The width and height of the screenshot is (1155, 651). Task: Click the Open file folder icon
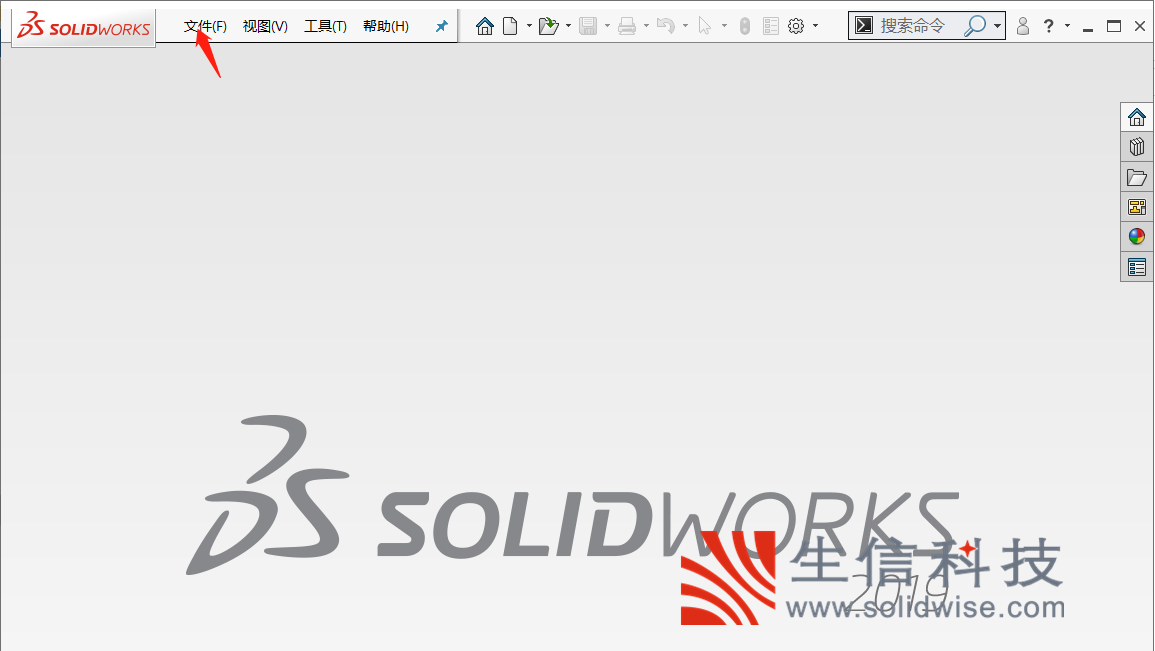point(548,27)
